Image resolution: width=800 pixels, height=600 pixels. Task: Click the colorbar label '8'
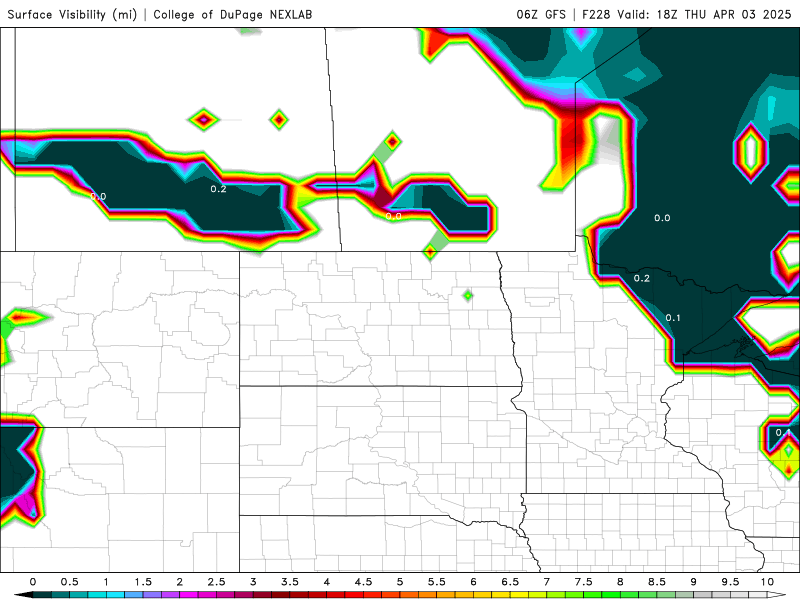pos(620,582)
